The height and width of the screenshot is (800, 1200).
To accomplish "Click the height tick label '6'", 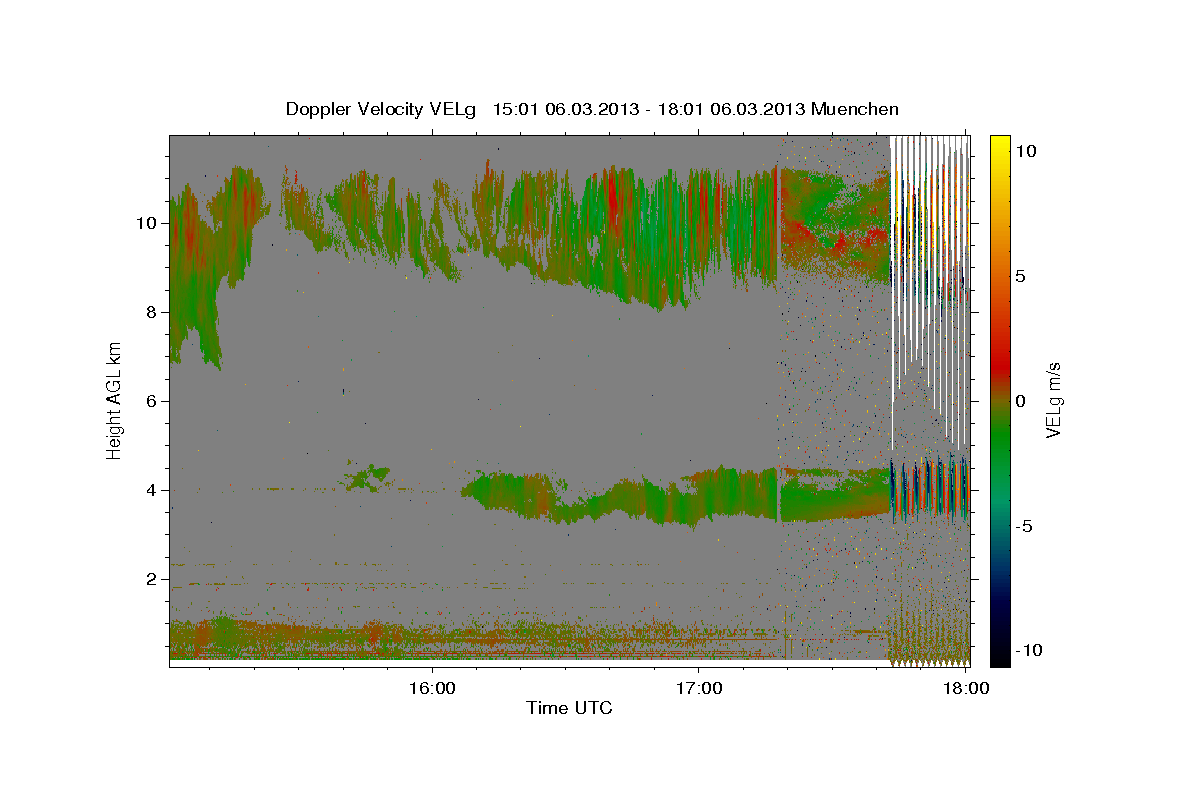I will pos(152,401).
